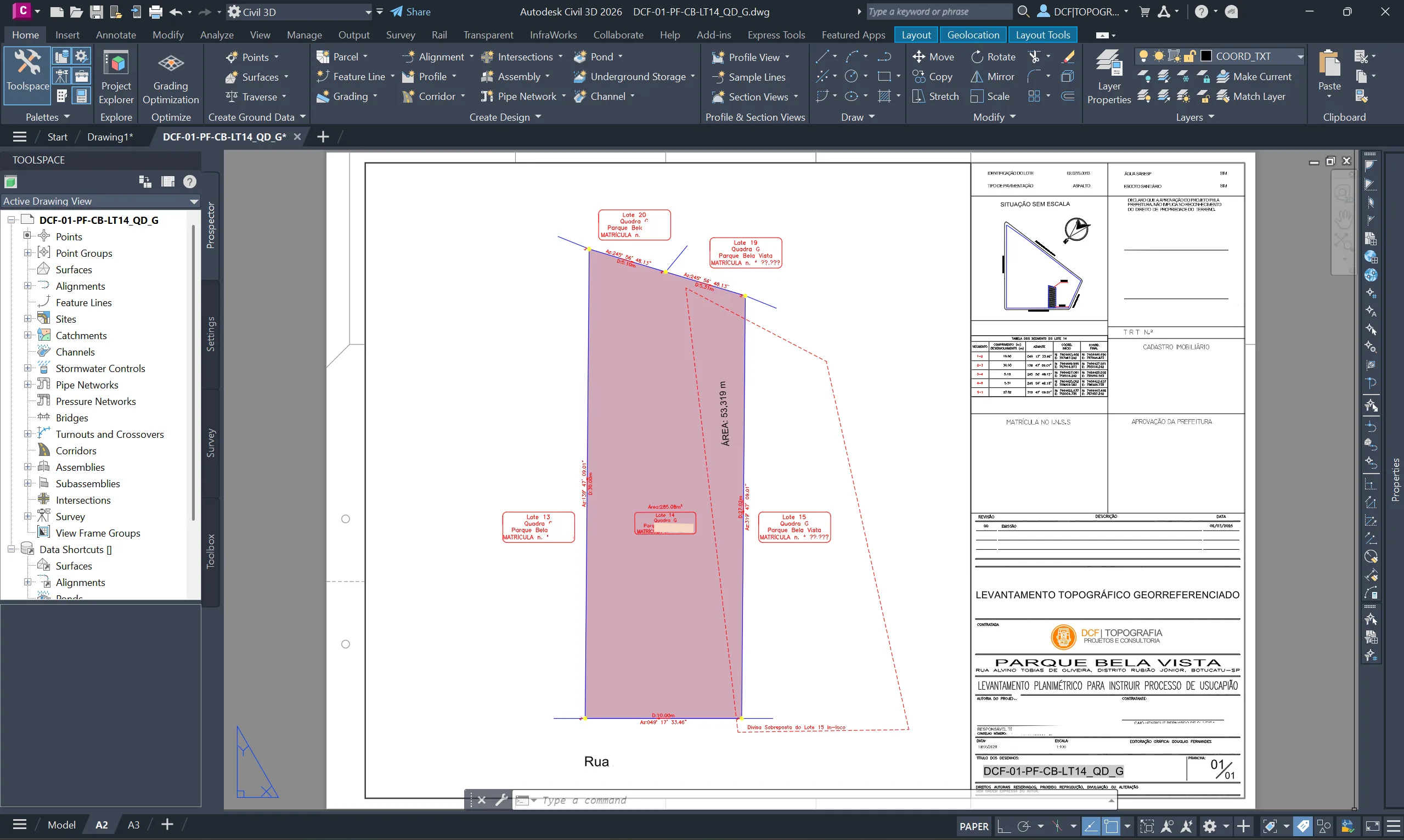Click the Make Current layer button
Screen dimensions: 1404x840
[x=1254, y=76]
